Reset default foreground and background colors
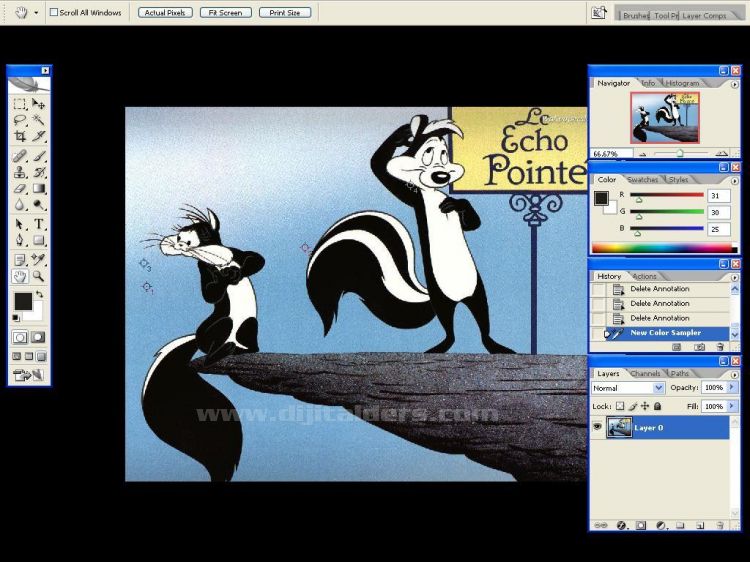Viewport: 750px width, 562px height. 16,318
